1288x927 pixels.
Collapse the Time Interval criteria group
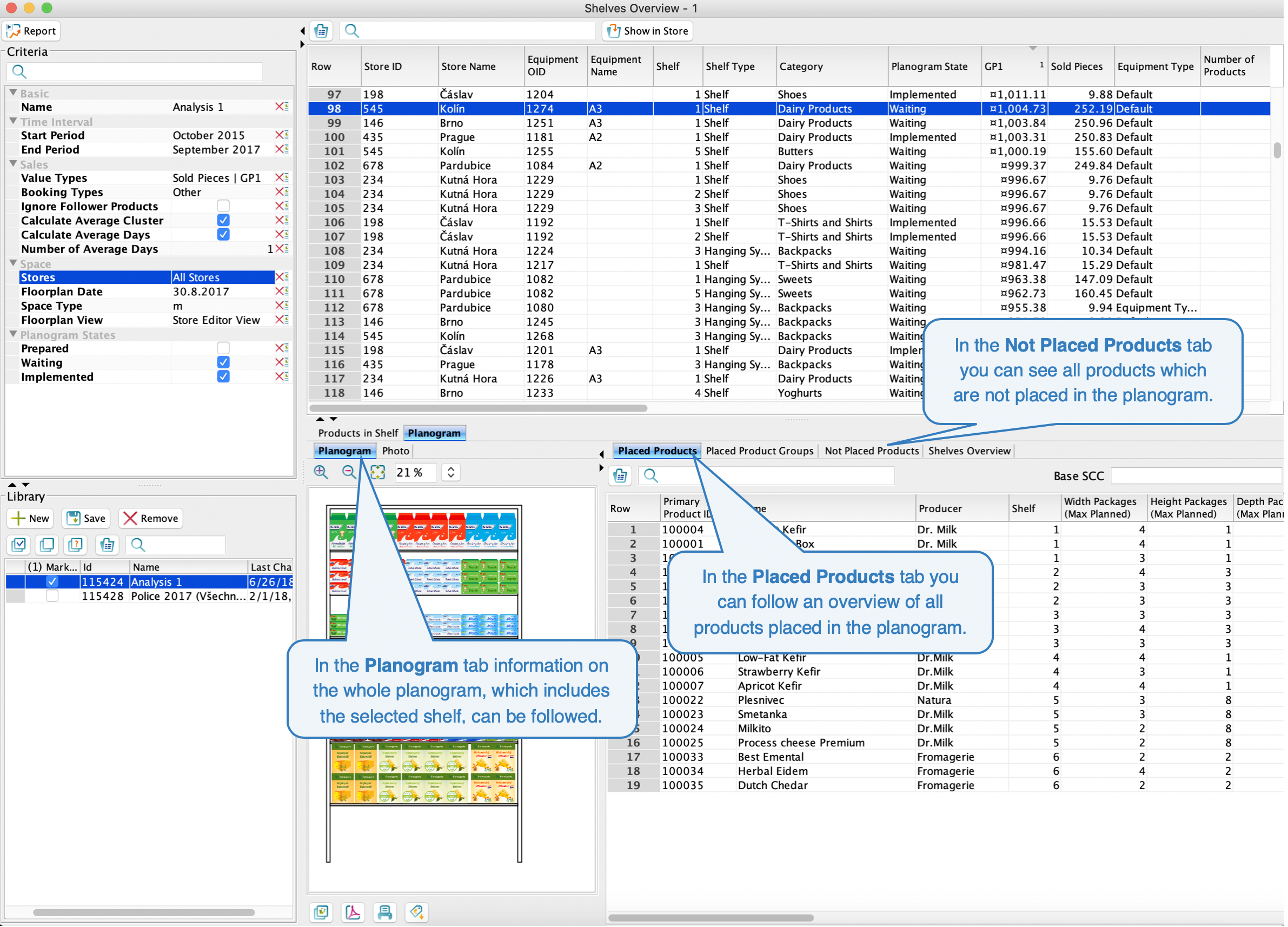point(14,122)
